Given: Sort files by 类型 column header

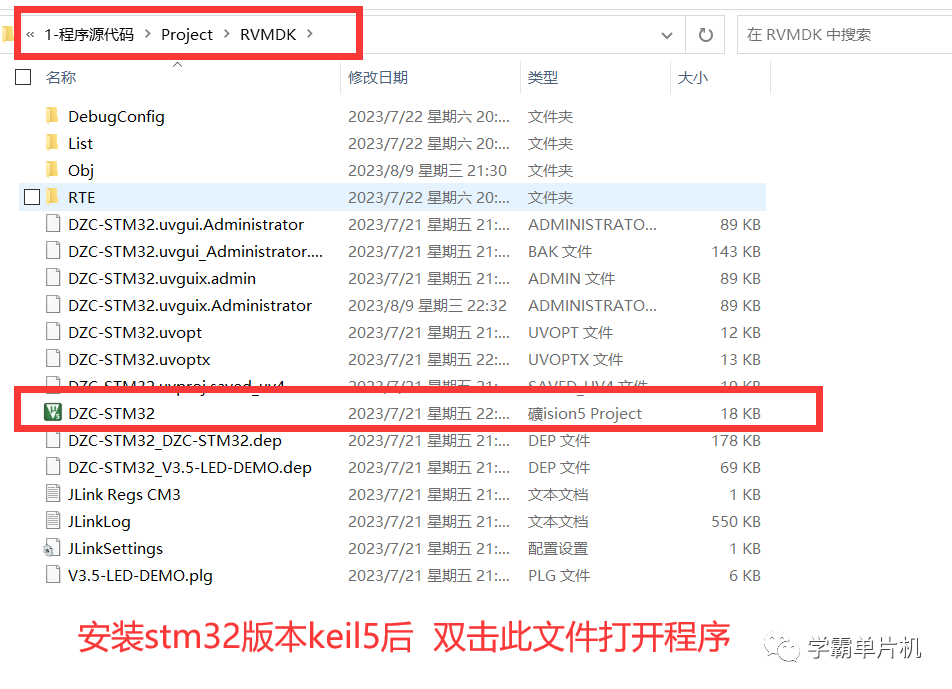Looking at the screenshot, I should tap(543, 78).
